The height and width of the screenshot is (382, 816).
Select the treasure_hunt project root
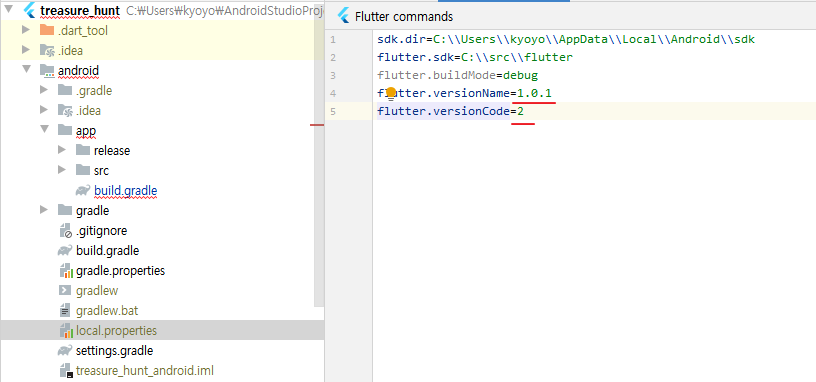click(80, 10)
